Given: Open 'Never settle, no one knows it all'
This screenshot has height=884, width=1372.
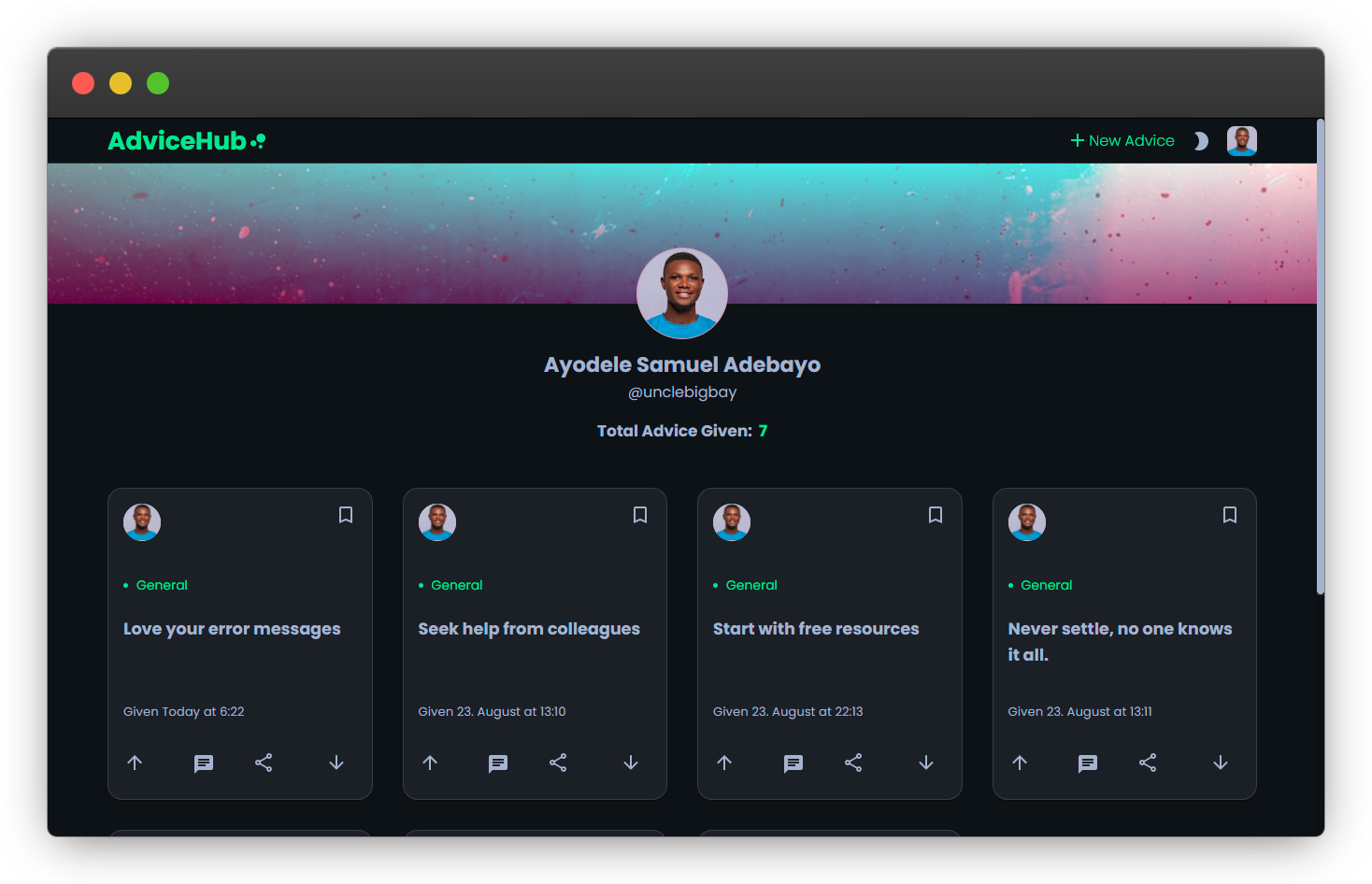Looking at the screenshot, I should pyautogui.click(x=1120, y=642).
